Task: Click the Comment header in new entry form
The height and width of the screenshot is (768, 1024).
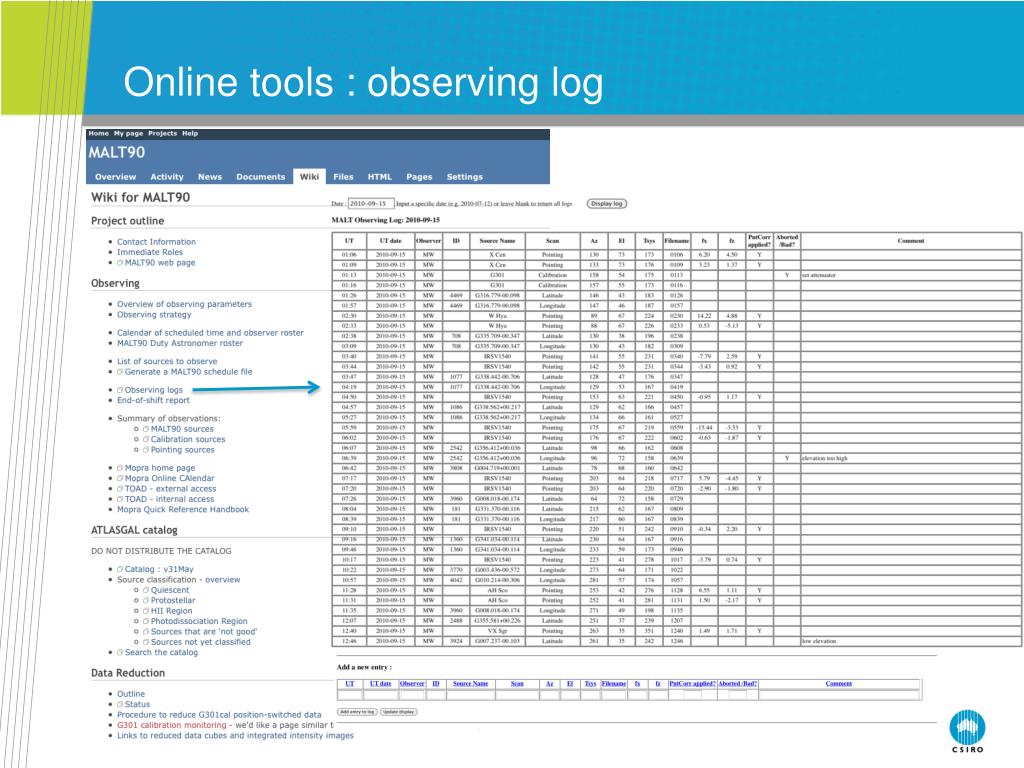Action: 839,684
